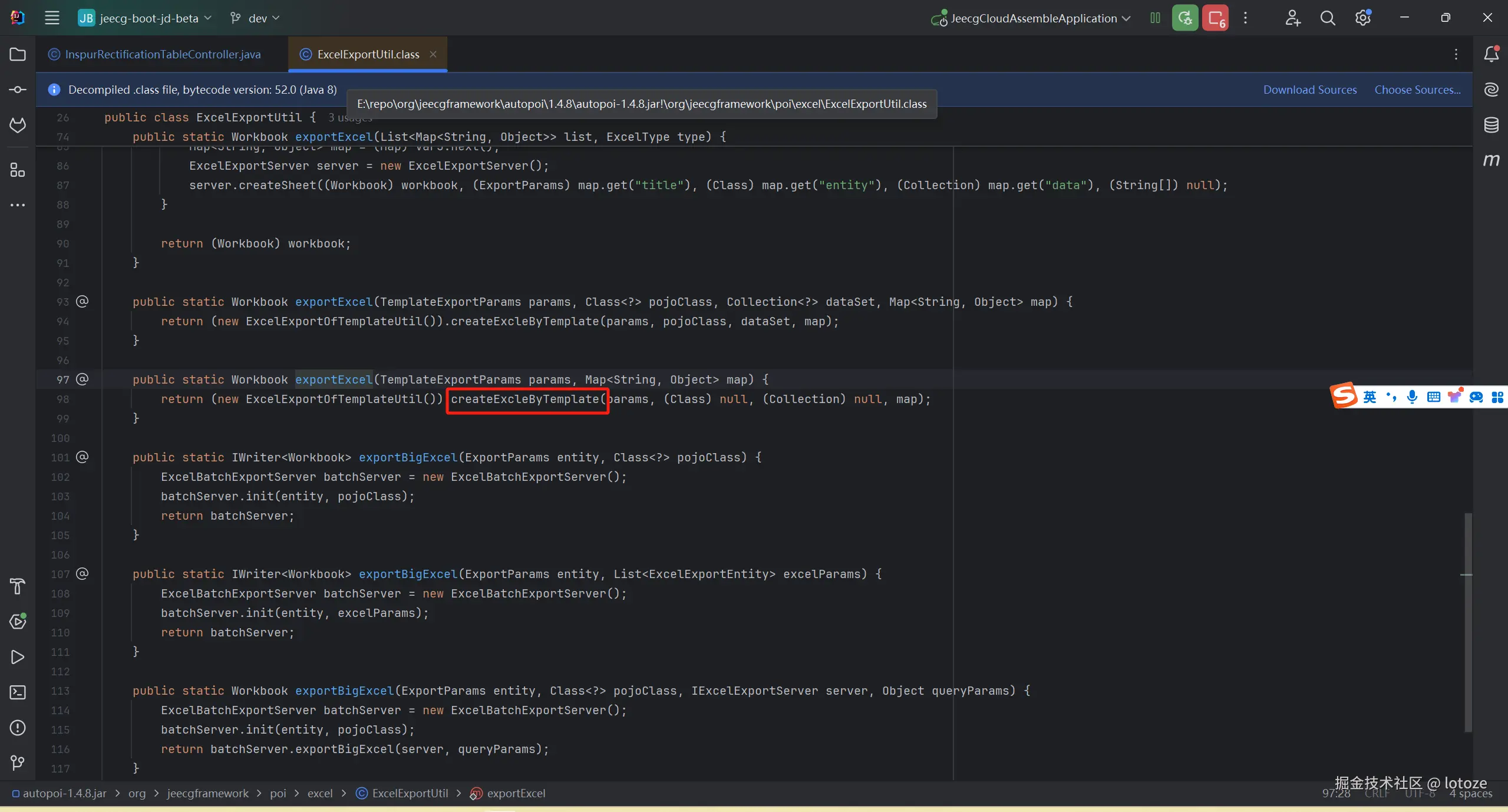Open the Database tool window
The width and height of the screenshot is (1508, 812).
click(1491, 125)
